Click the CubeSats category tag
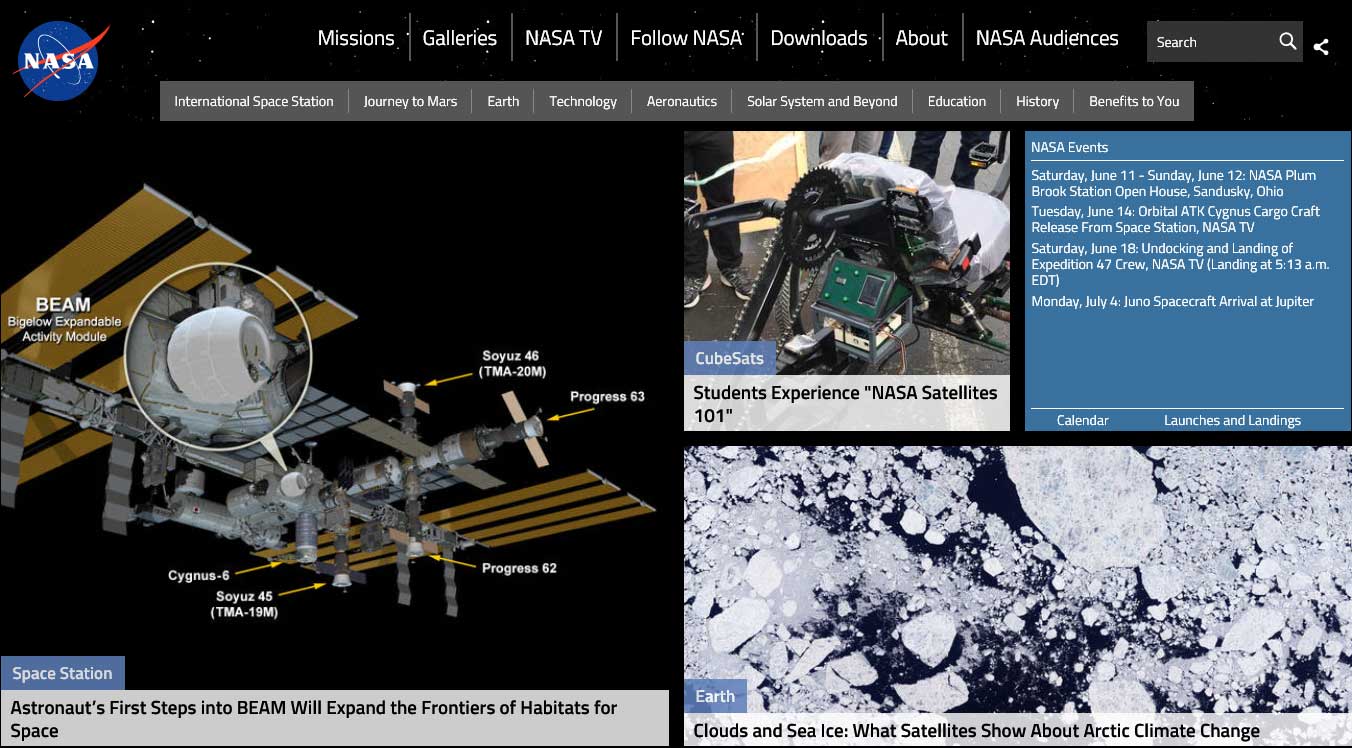The image size is (1352, 748). [729, 358]
